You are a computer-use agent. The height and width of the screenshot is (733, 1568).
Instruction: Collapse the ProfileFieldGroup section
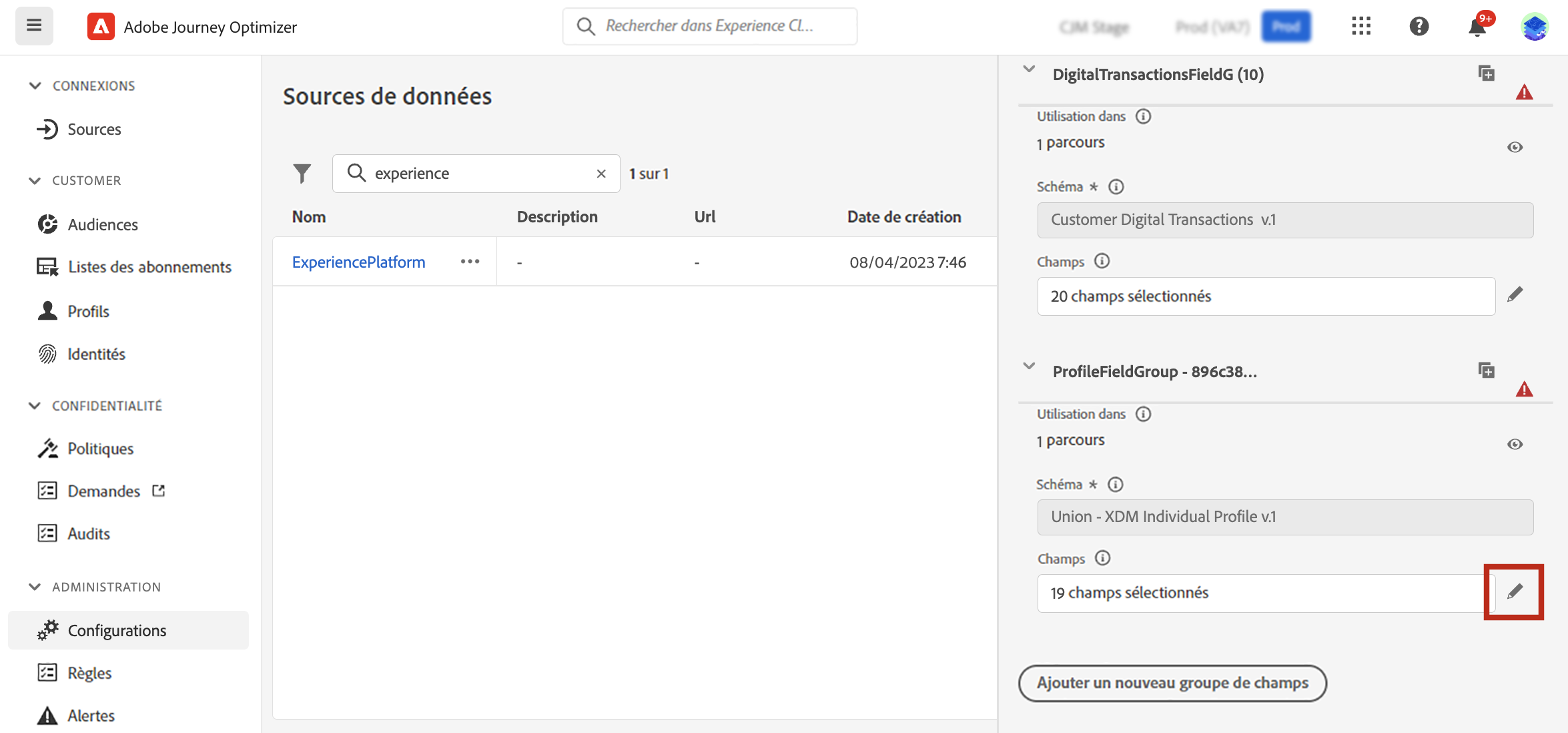pyautogui.click(x=1029, y=366)
